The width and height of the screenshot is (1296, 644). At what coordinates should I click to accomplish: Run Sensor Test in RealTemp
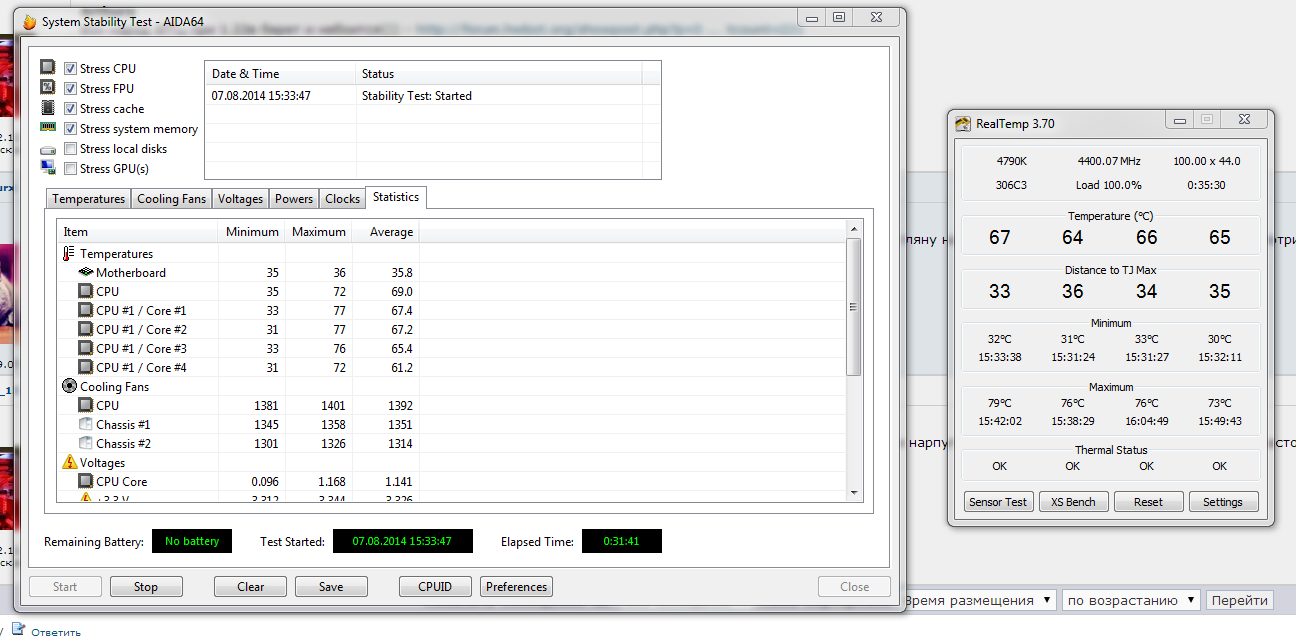pyautogui.click(x=998, y=502)
